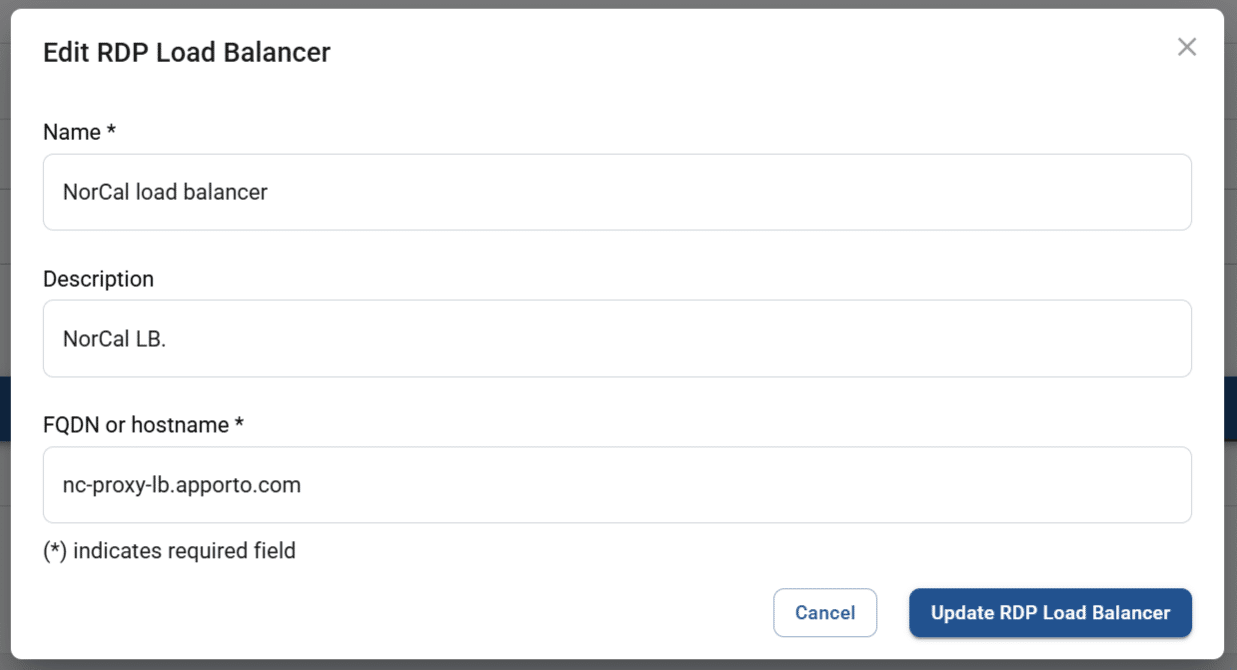Close the Edit RDP Load Balancer dialog
Screen dimensions: 1237x670
(x=1186, y=47)
